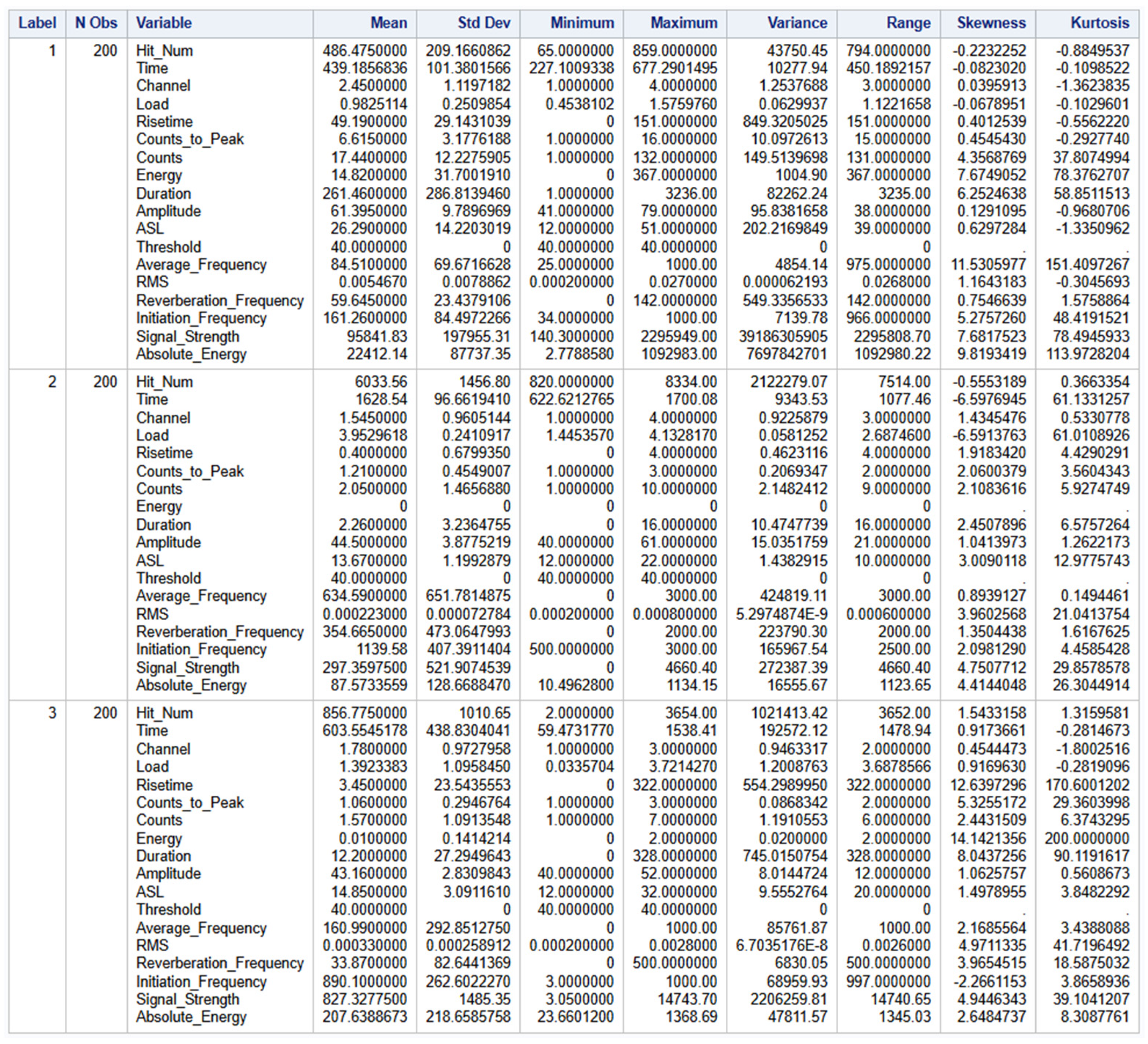Click mean value 0.000223000
Image resolution: width=1148 pixels, height=1044 pixels.
(x=365, y=614)
